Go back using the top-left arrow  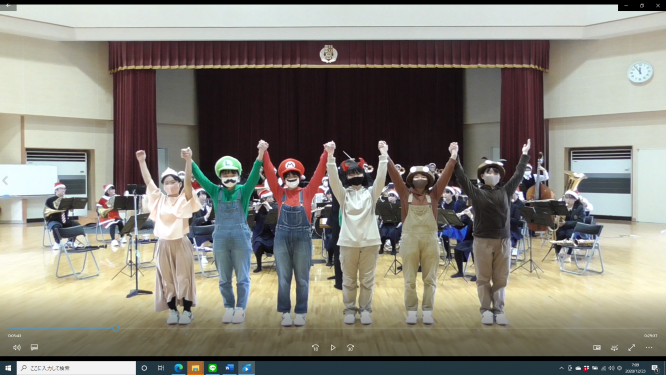click(8, 6)
